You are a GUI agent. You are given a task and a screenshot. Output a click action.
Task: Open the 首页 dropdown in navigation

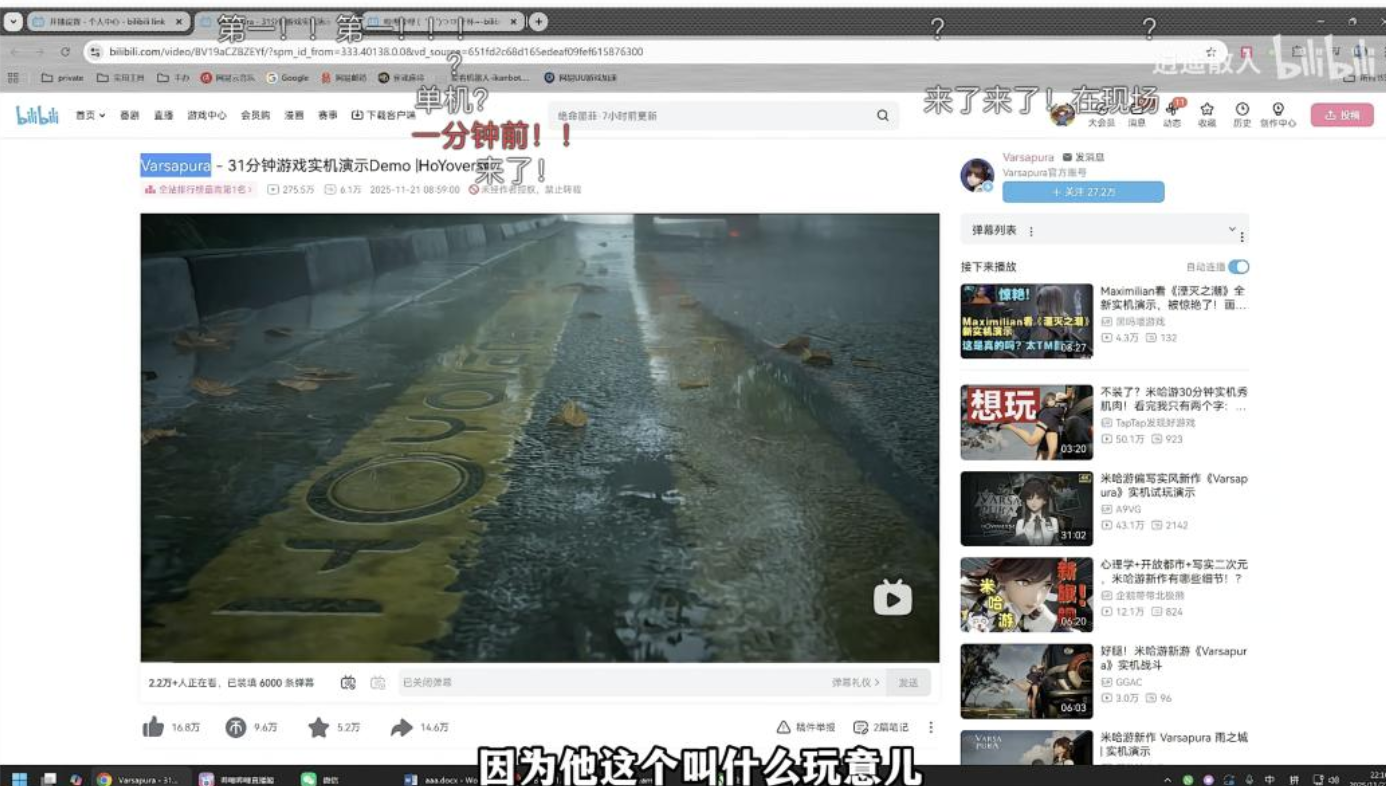90,116
